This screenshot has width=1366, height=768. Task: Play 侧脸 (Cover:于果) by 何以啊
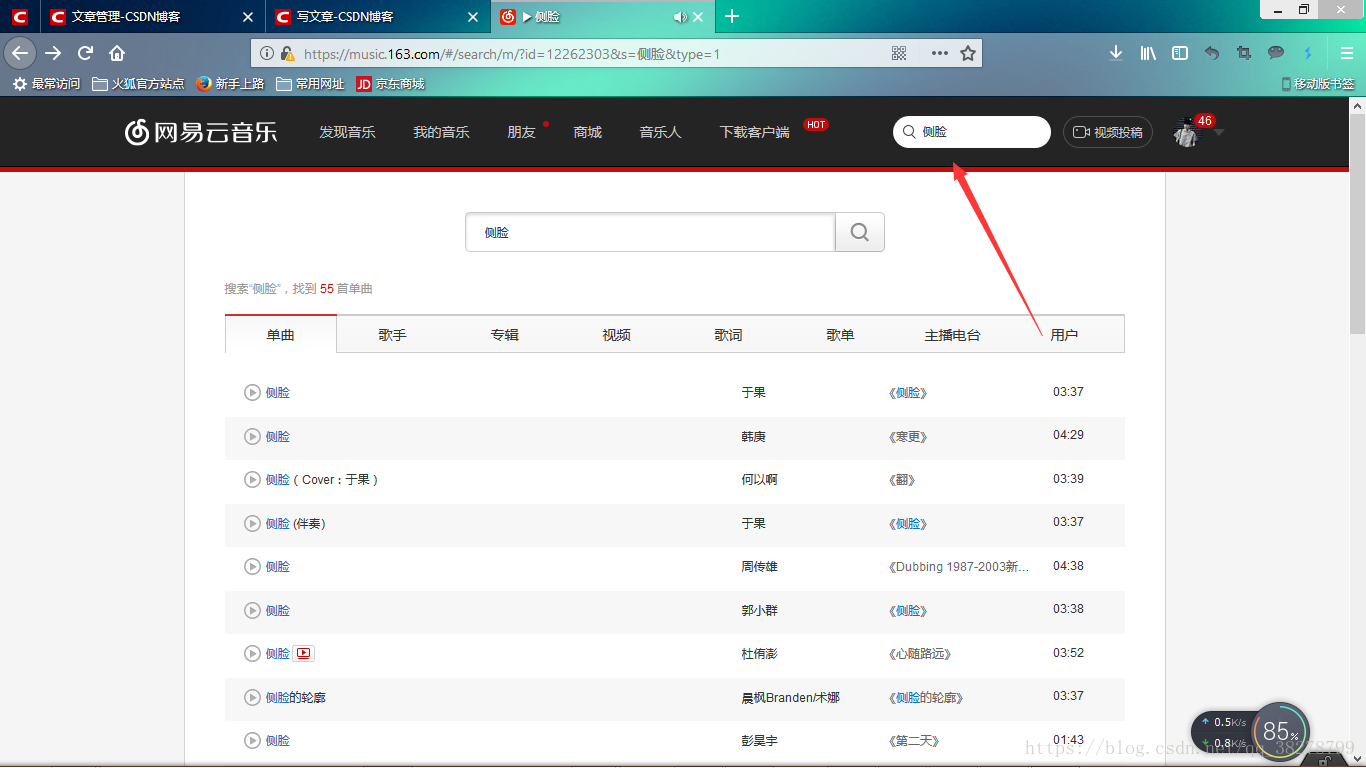point(252,479)
